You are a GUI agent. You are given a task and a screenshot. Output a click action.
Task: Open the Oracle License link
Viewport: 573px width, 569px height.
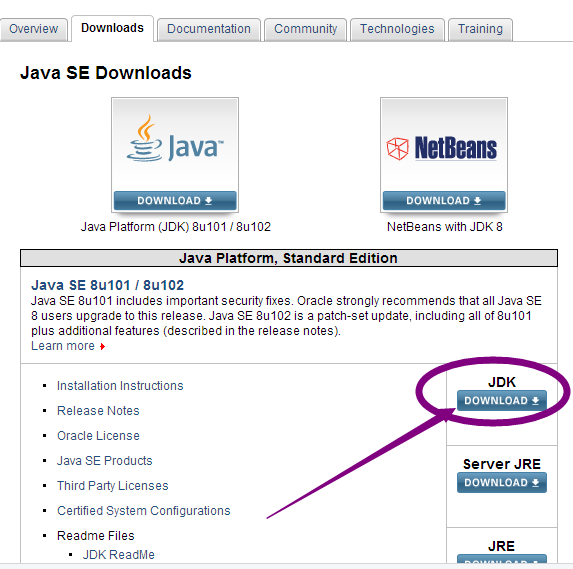[x=98, y=436]
